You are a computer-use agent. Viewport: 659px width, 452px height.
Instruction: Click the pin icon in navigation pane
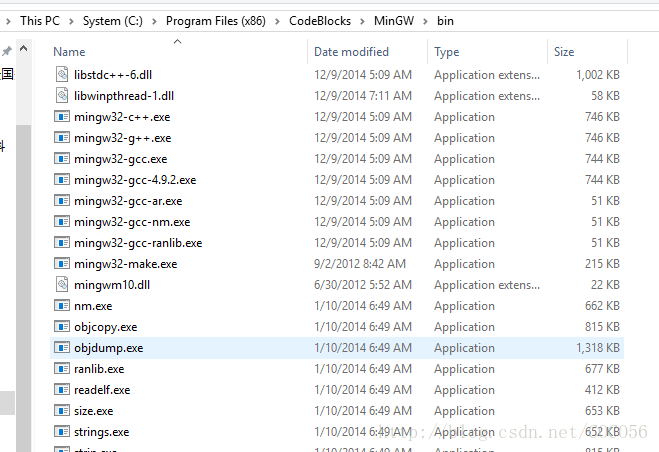(6, 51)
